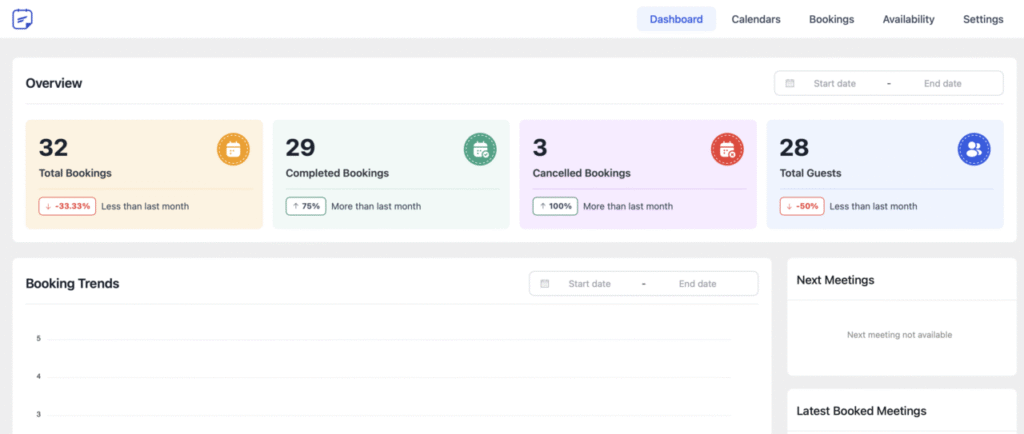Click the FluentBooking logo icon
The image size is (1024, 434).
pyautogui.click(x=22, y=19)
